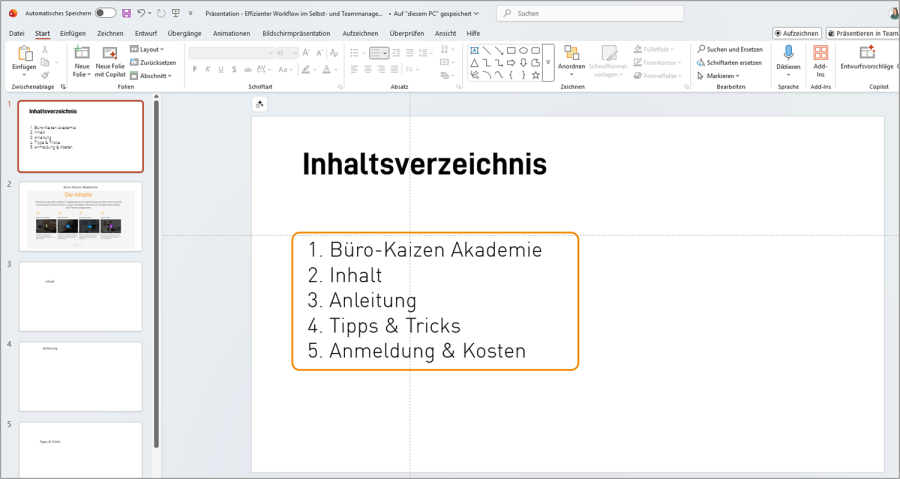Click the font color A button
This screenshot has height=479, width=900.
tap(326, 69)
